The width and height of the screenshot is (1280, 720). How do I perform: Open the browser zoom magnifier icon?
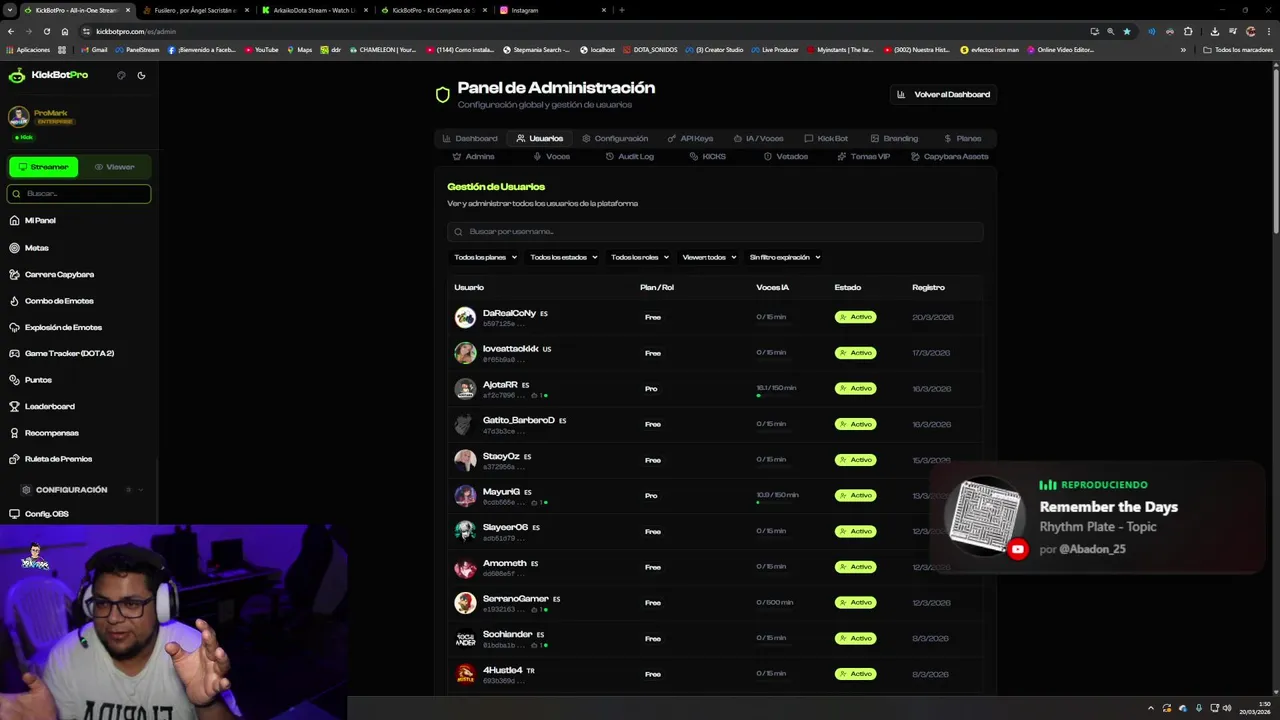point(1110,31)
